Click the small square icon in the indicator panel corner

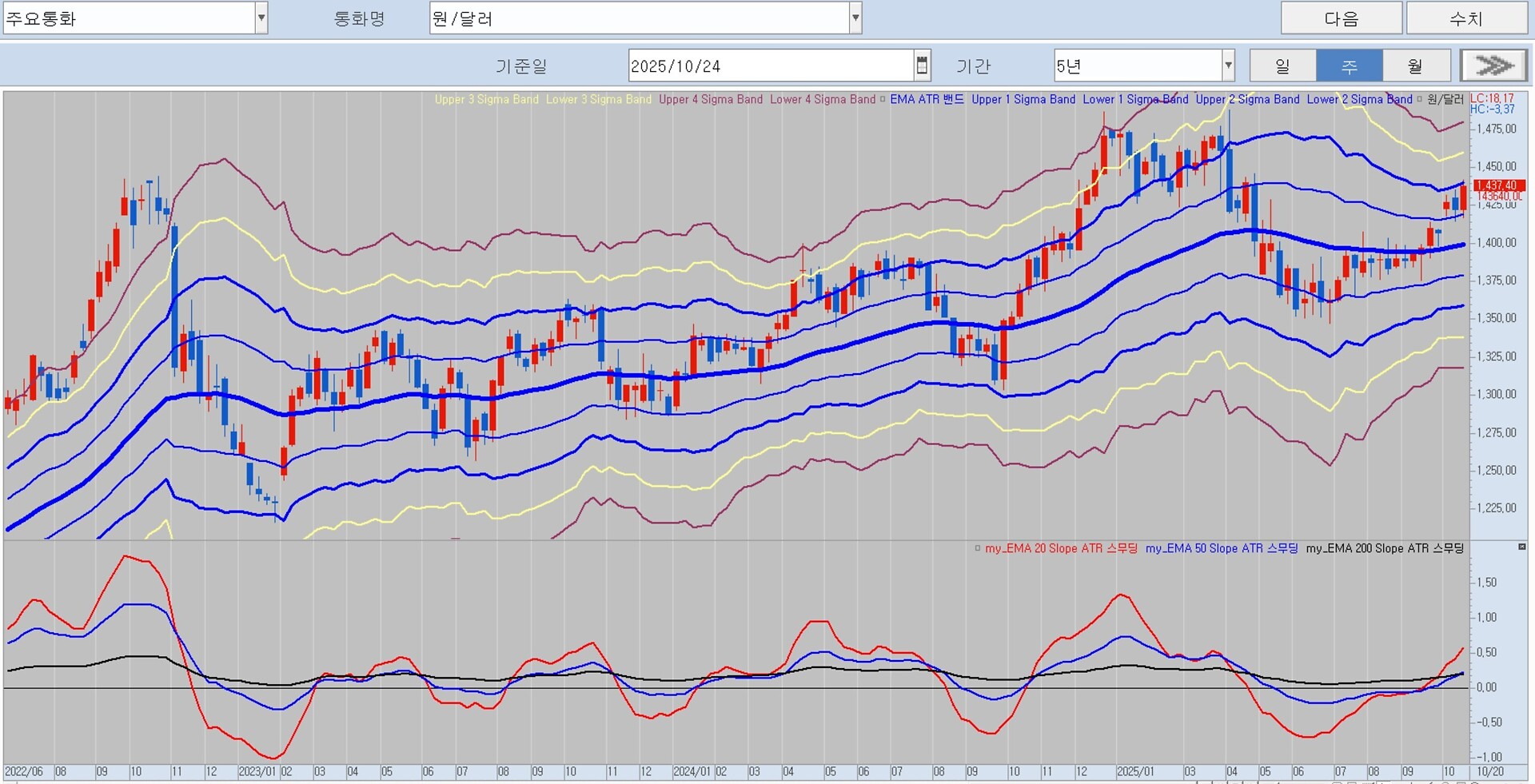tap(1522, 547)
